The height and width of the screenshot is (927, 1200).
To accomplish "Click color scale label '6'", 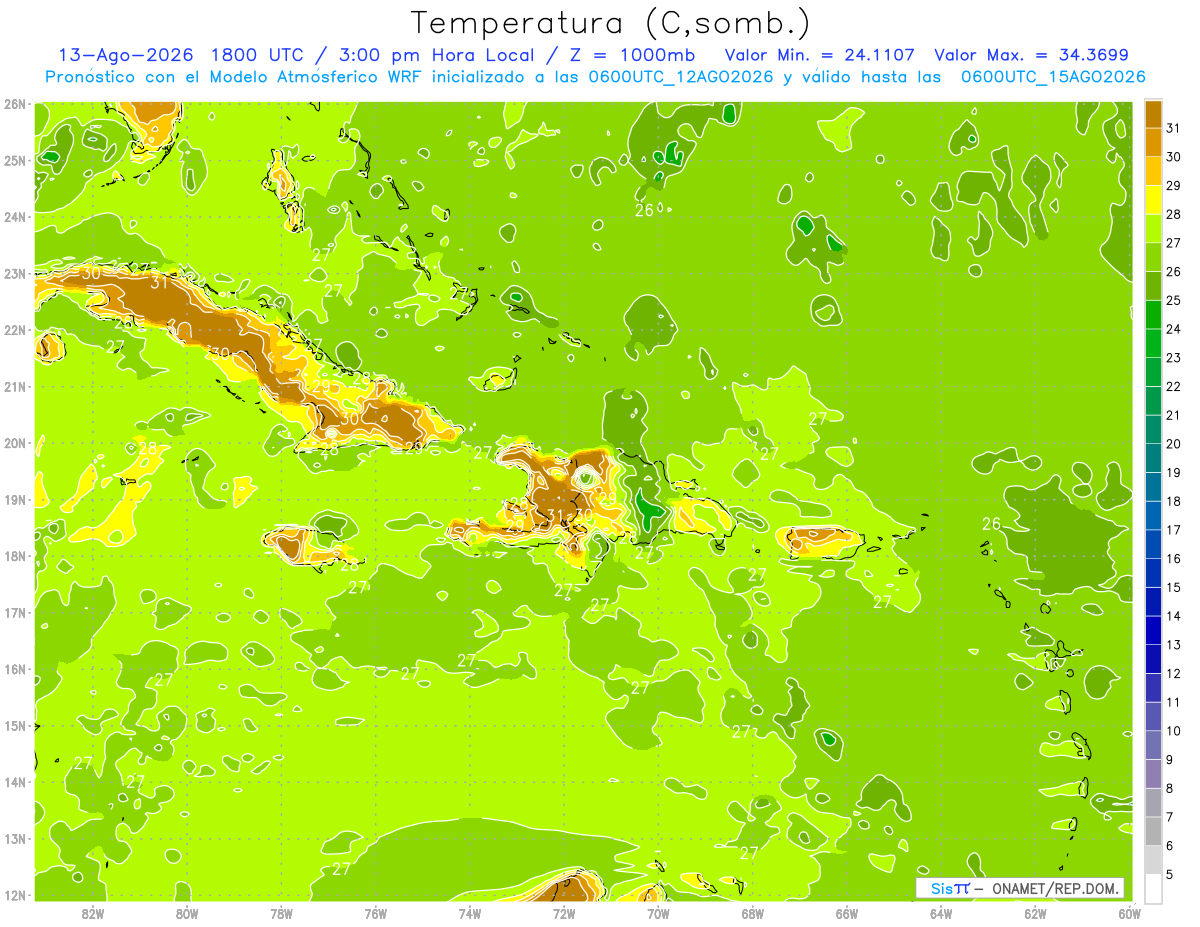I will coord(1170,846).
